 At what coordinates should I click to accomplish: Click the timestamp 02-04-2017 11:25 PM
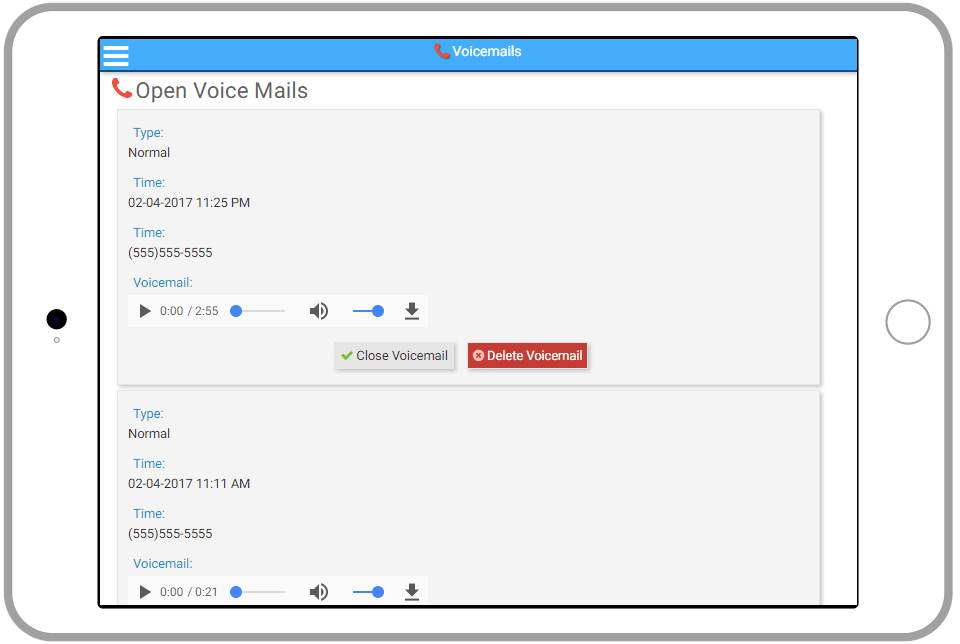pyautogui.click(x=190, y=202)
